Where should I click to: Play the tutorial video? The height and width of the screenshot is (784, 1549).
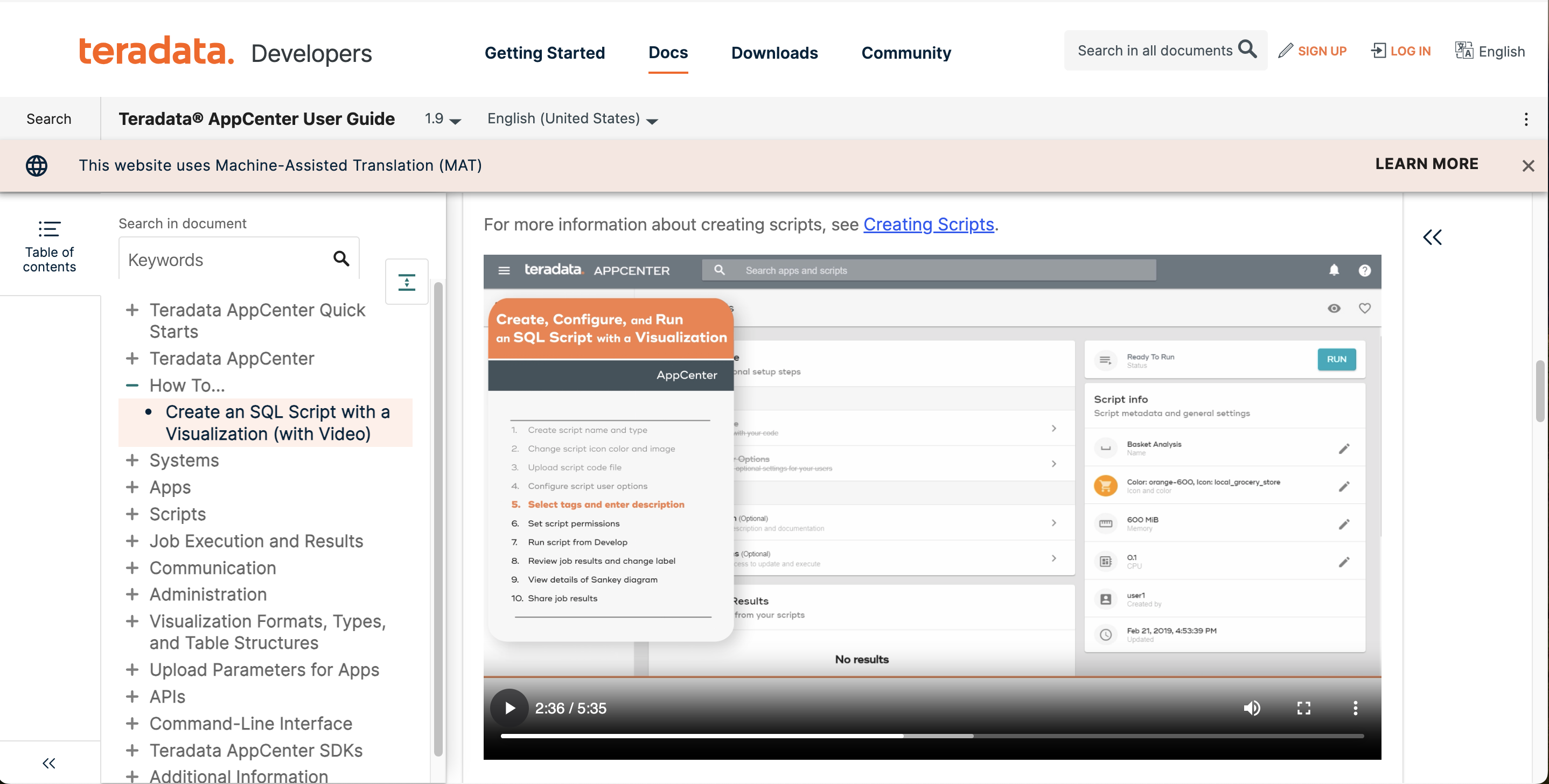click(x=510, y=708)
